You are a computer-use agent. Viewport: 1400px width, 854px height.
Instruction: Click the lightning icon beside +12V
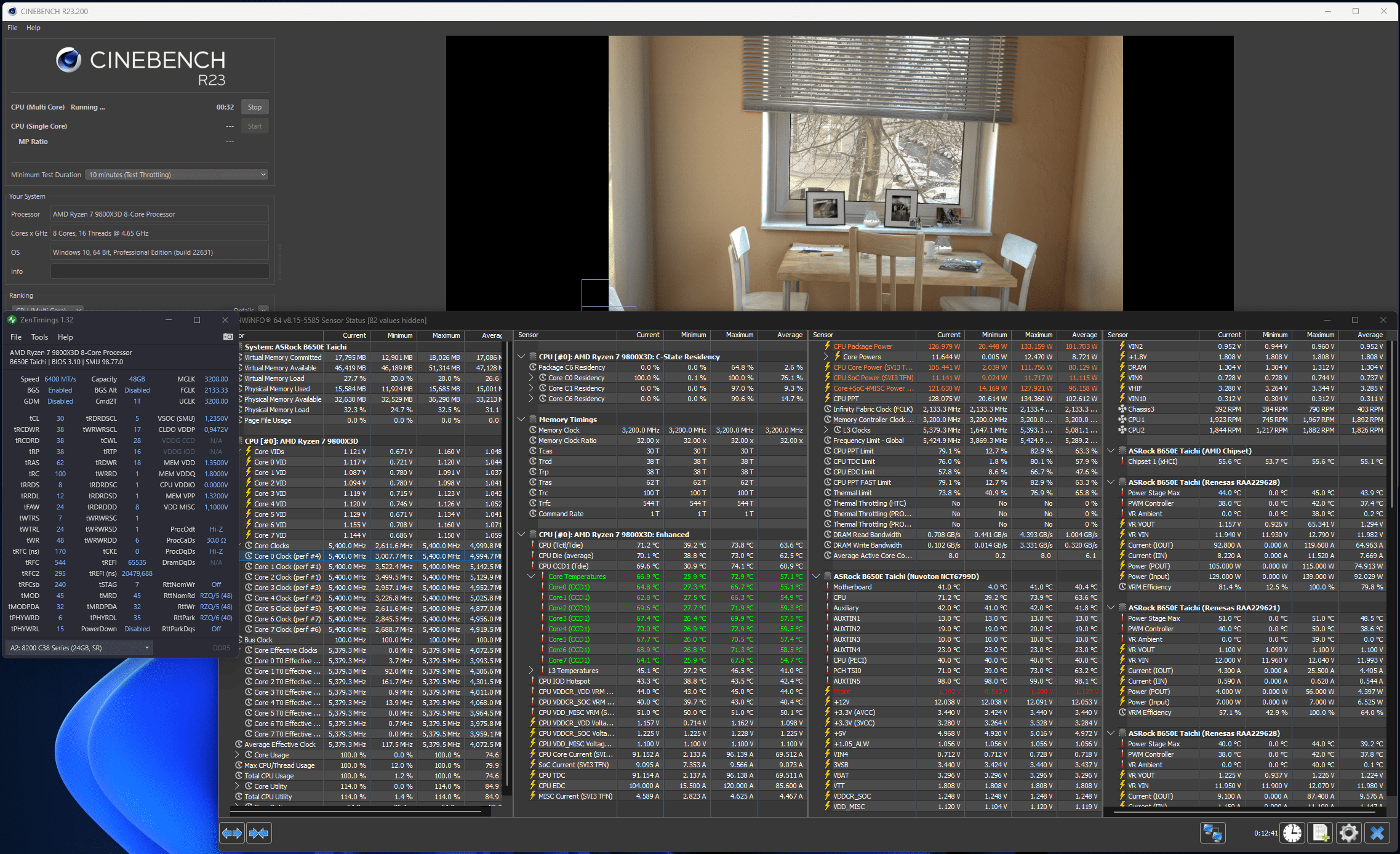pyautogui.click(x=828, y=702)
